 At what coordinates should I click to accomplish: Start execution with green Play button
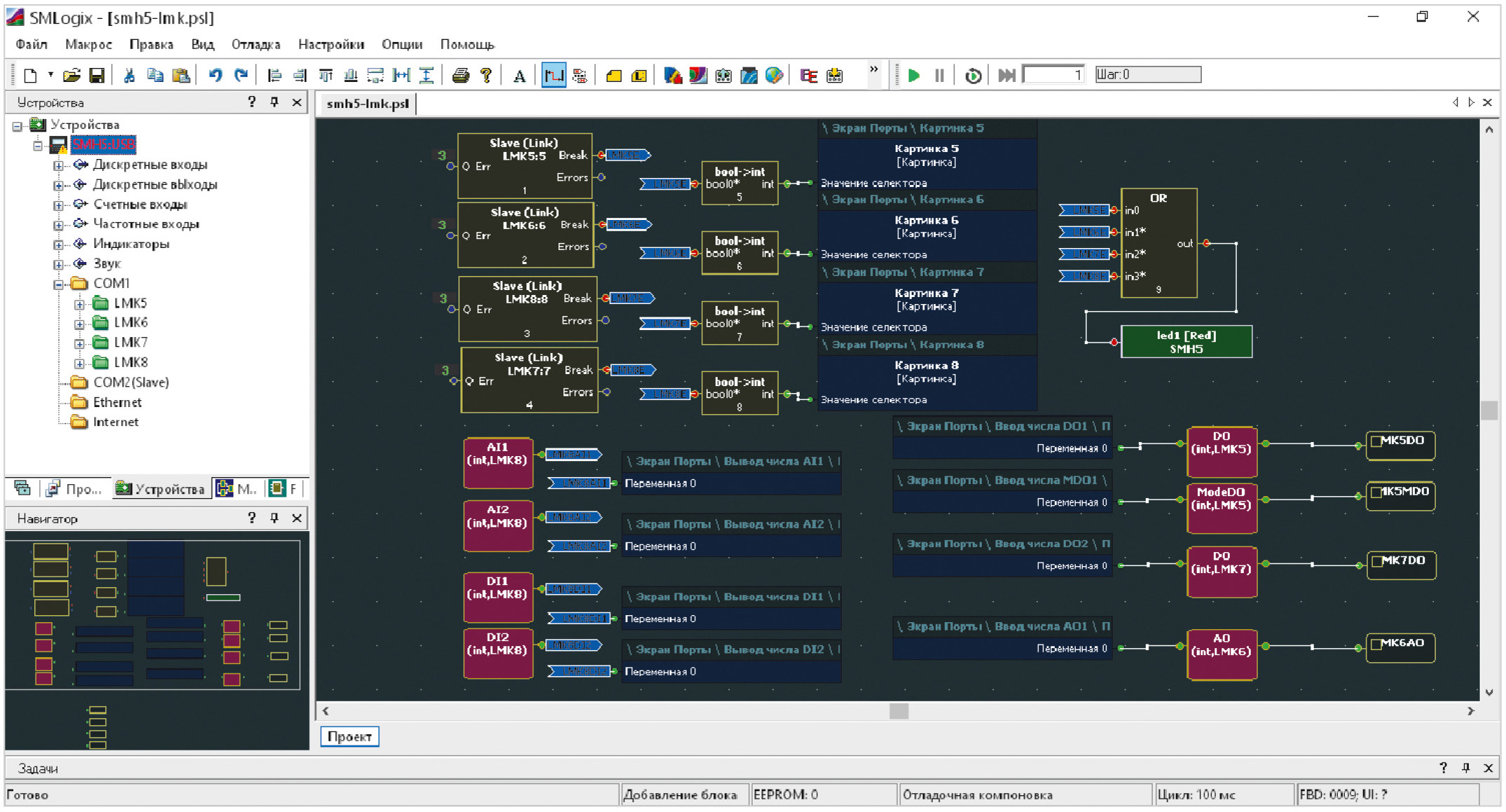(x=914, y=75)
